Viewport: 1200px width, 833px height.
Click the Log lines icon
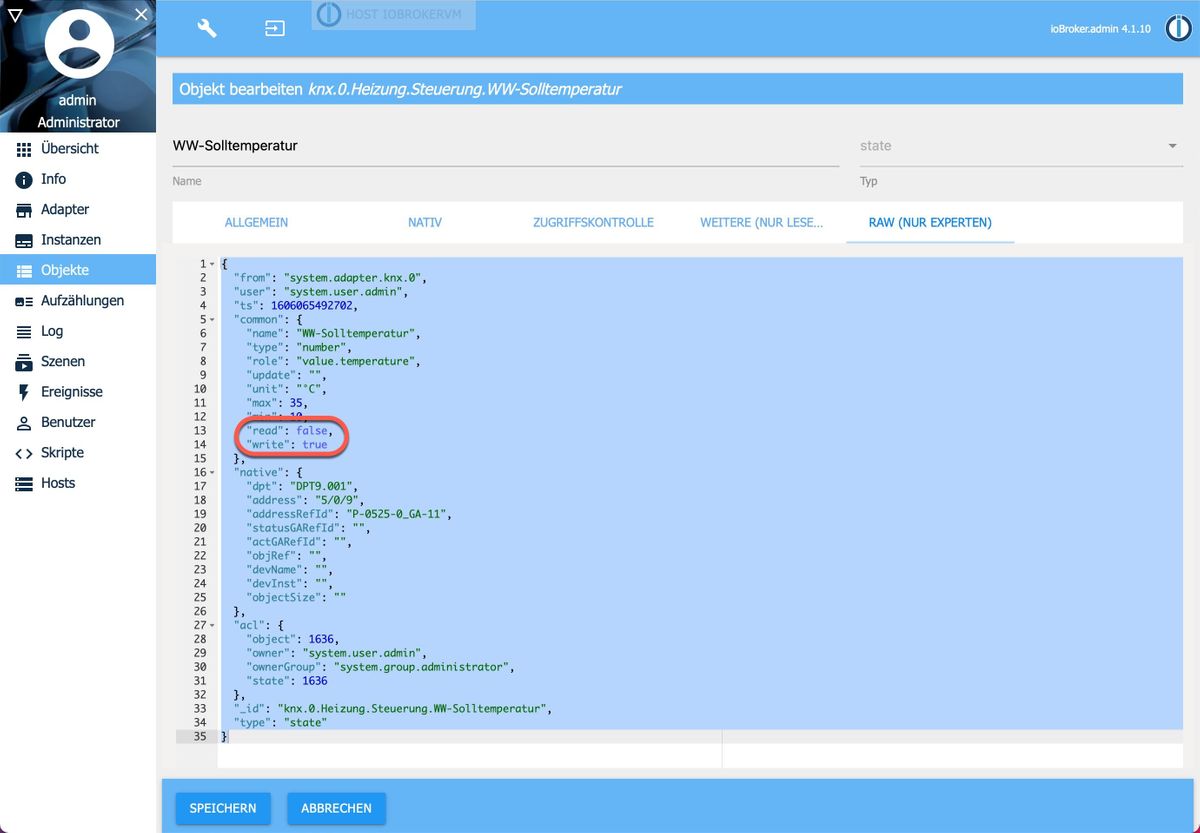[24, 331]
